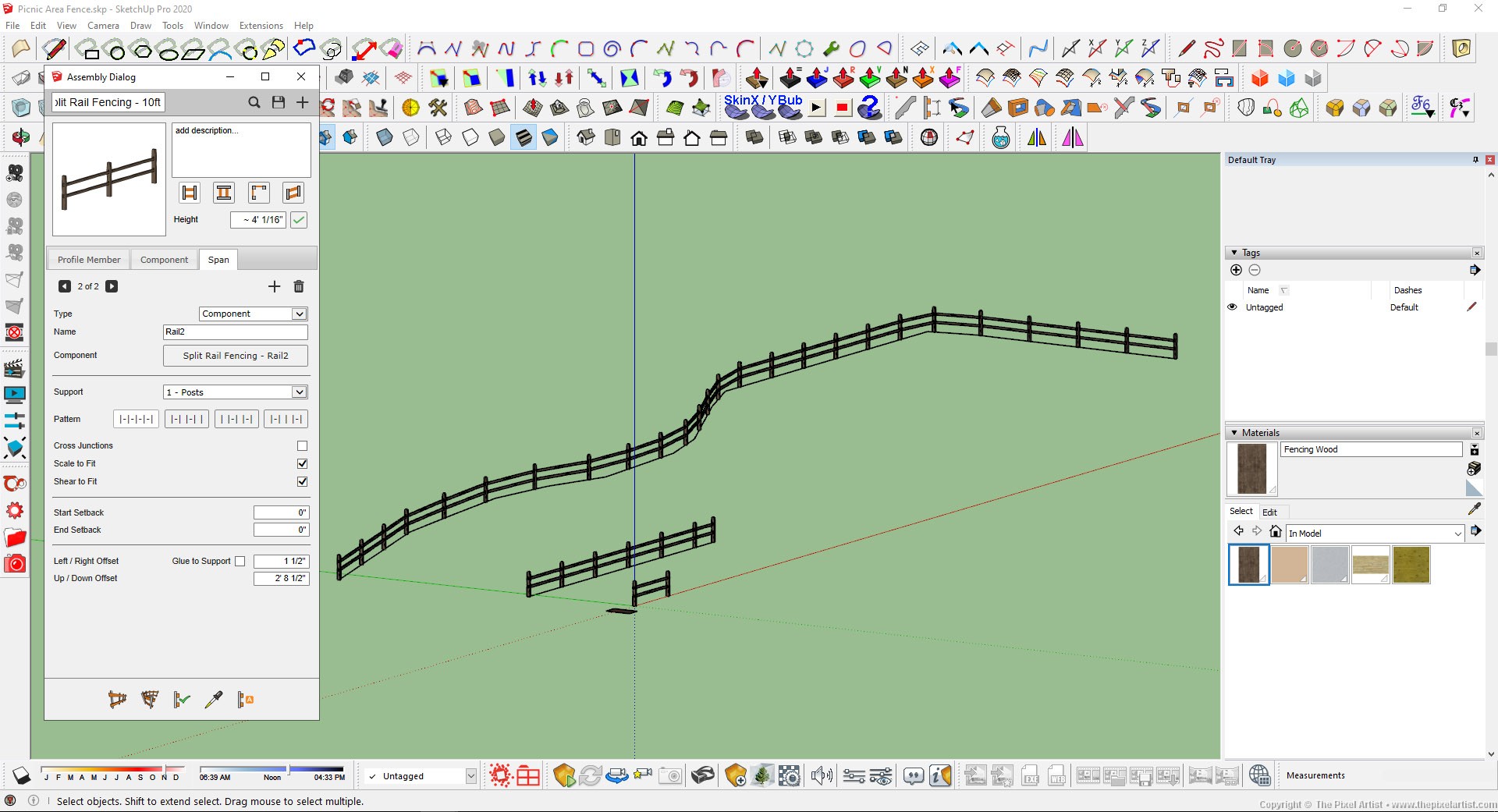Open the Extensions menu
The width and height of the screenshot is (1498, 812).
[261, 26]
